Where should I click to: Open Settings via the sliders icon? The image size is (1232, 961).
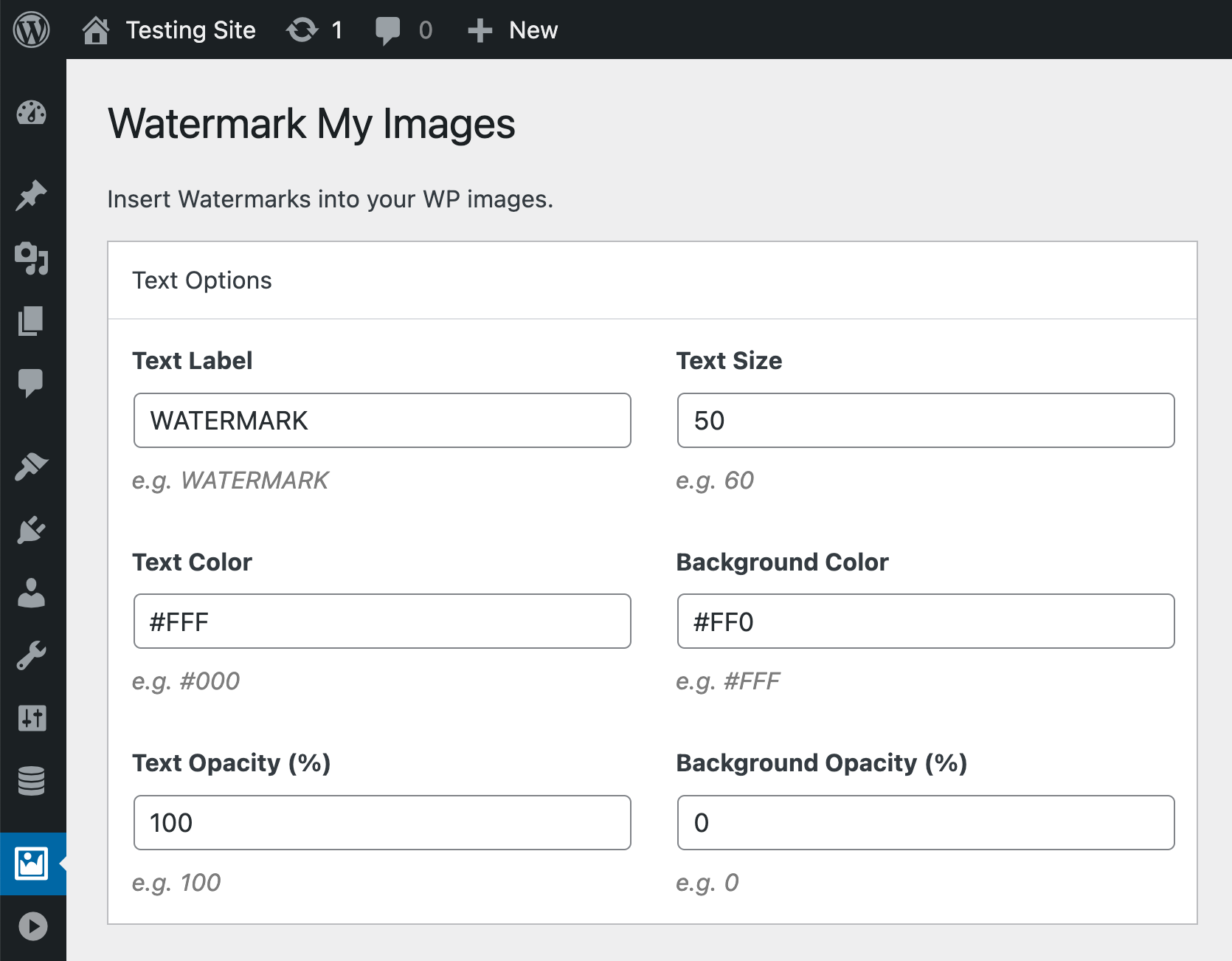(x=32, y=718)
